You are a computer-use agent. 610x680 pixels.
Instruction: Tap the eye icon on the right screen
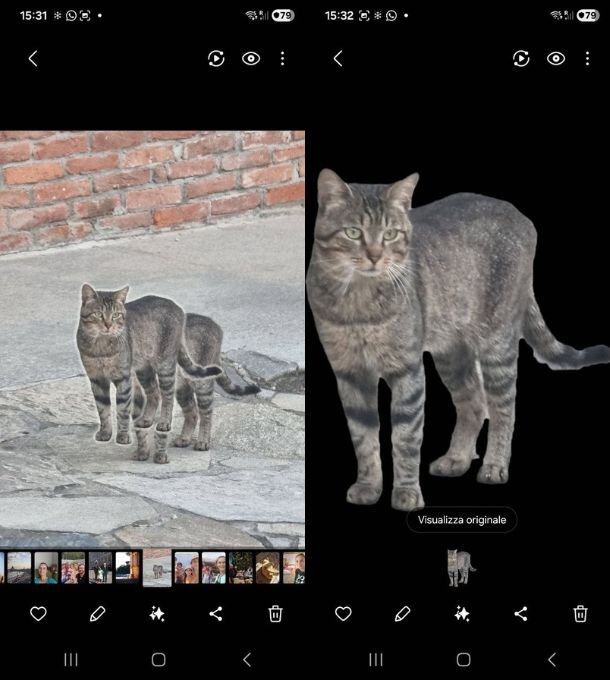556,59
